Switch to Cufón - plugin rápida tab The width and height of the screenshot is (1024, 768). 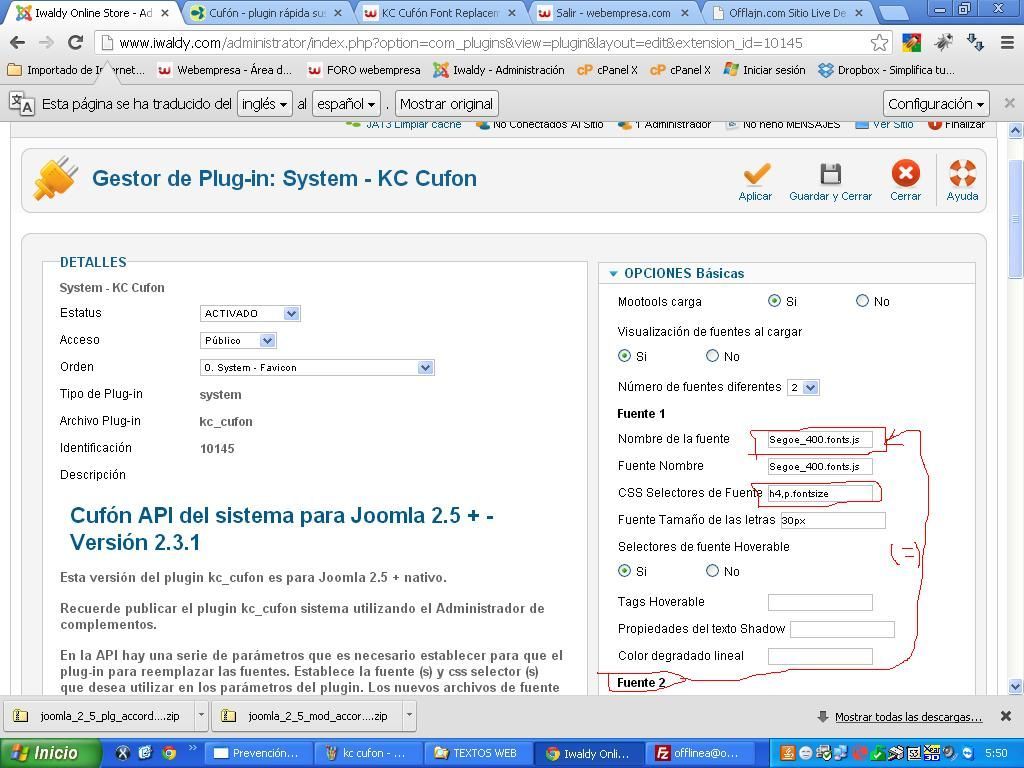pyautogui.click(x=266, y=12)
